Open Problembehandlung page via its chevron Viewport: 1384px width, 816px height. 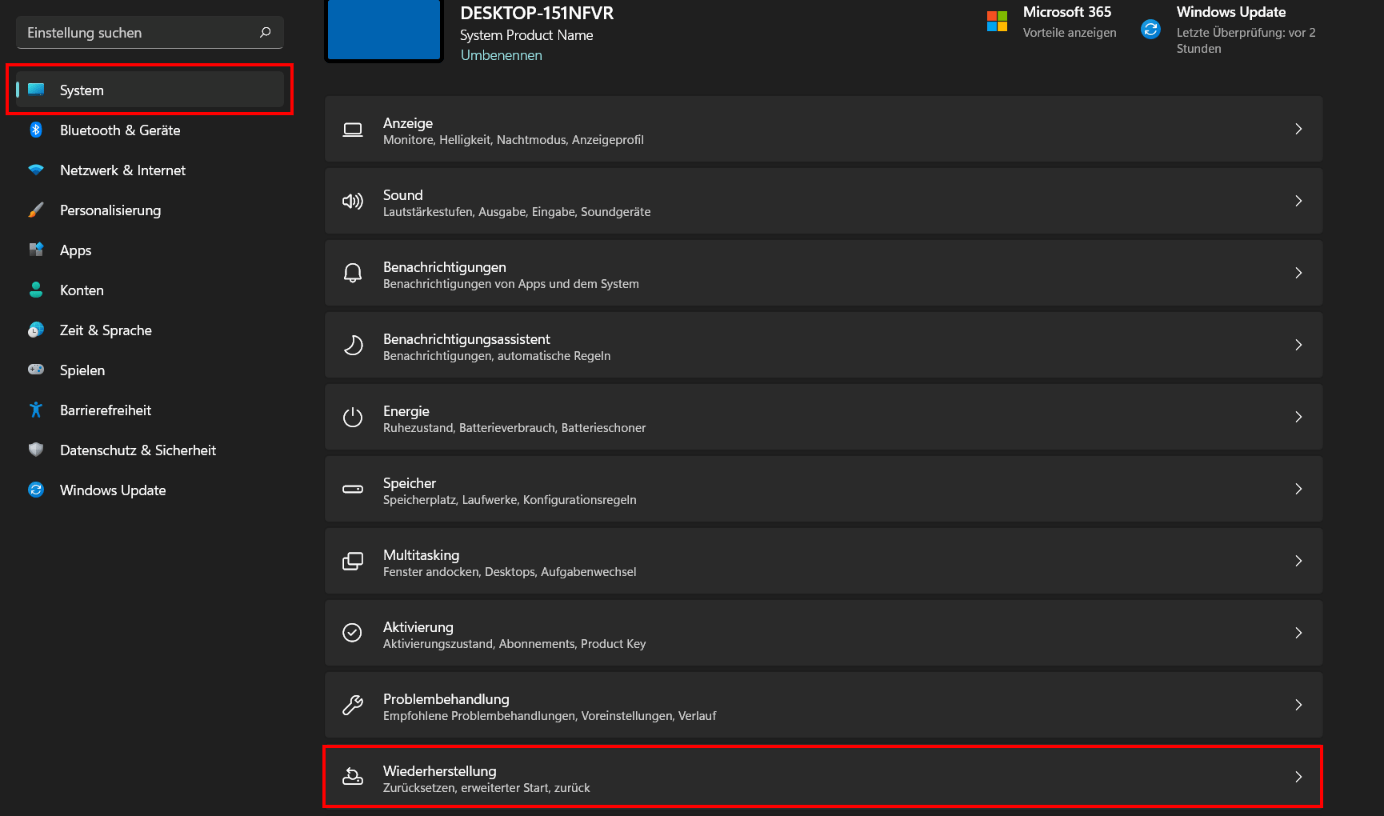(x=1298, y=705)
